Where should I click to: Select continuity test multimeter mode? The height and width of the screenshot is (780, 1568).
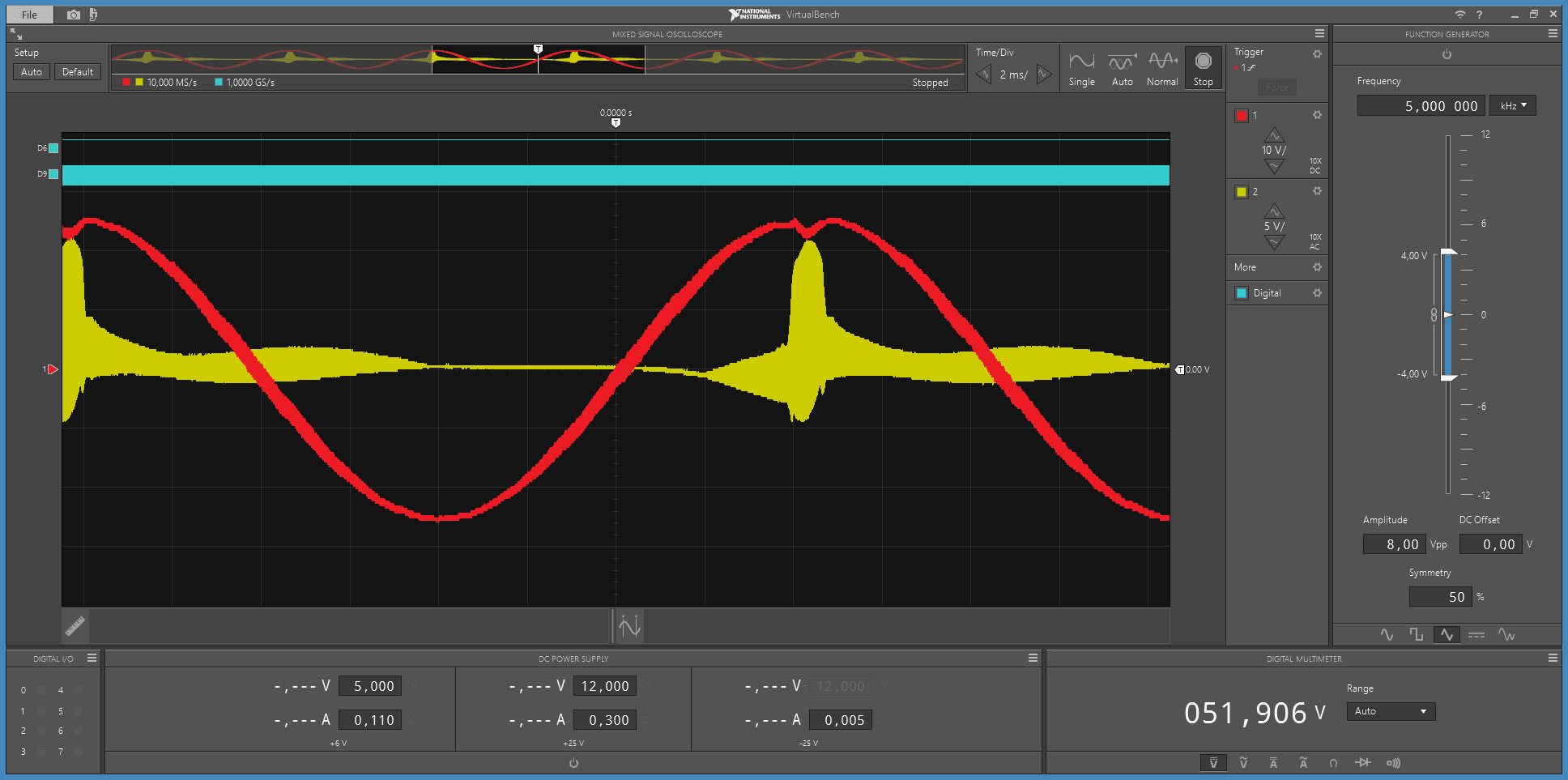[x=1393, y=763]
